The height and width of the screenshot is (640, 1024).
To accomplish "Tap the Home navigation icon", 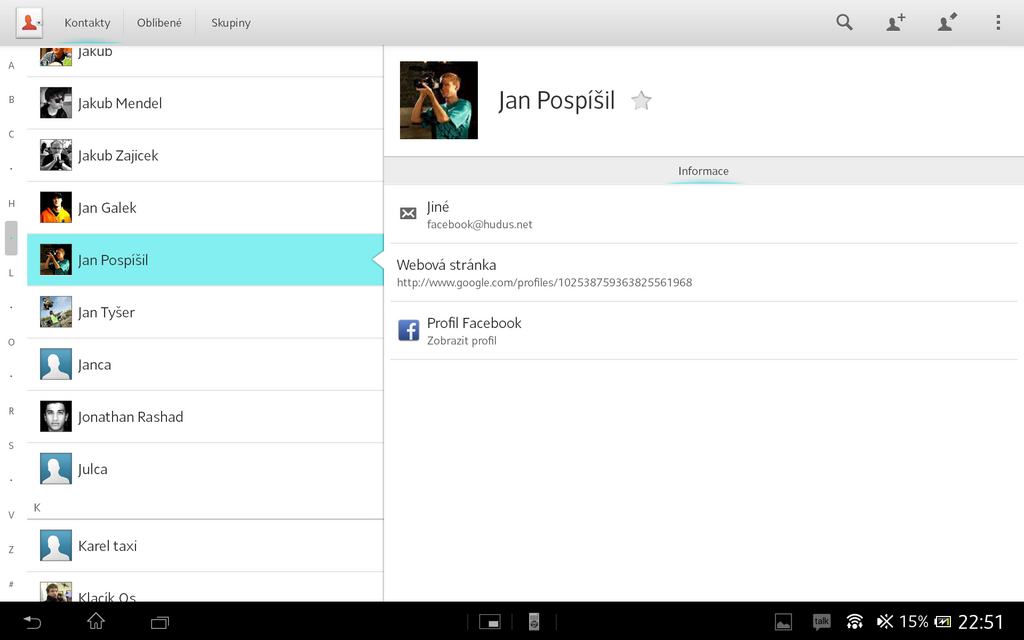I will [x=95, y=621].
